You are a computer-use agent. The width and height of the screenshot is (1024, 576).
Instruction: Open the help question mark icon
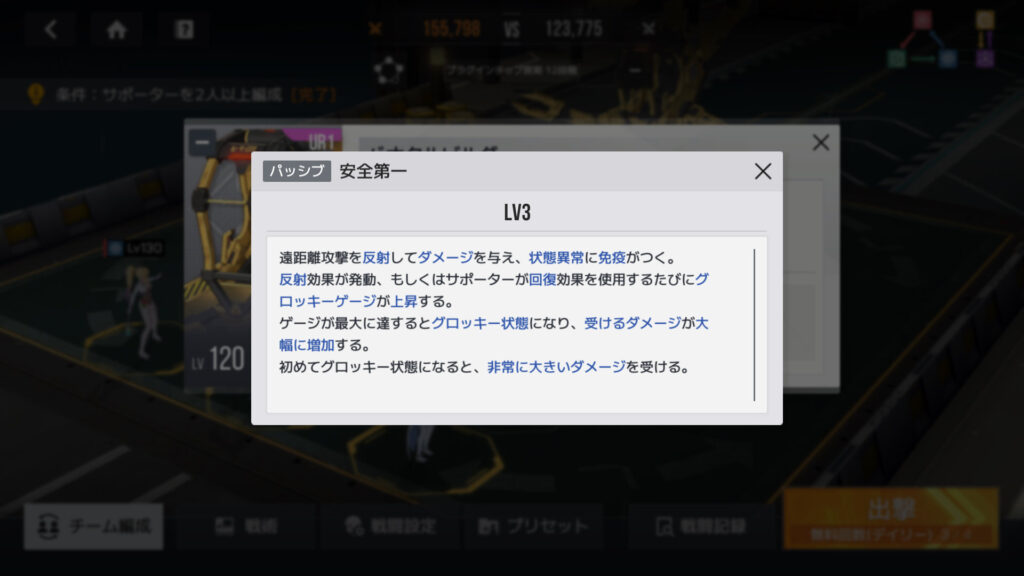[184, 29]
